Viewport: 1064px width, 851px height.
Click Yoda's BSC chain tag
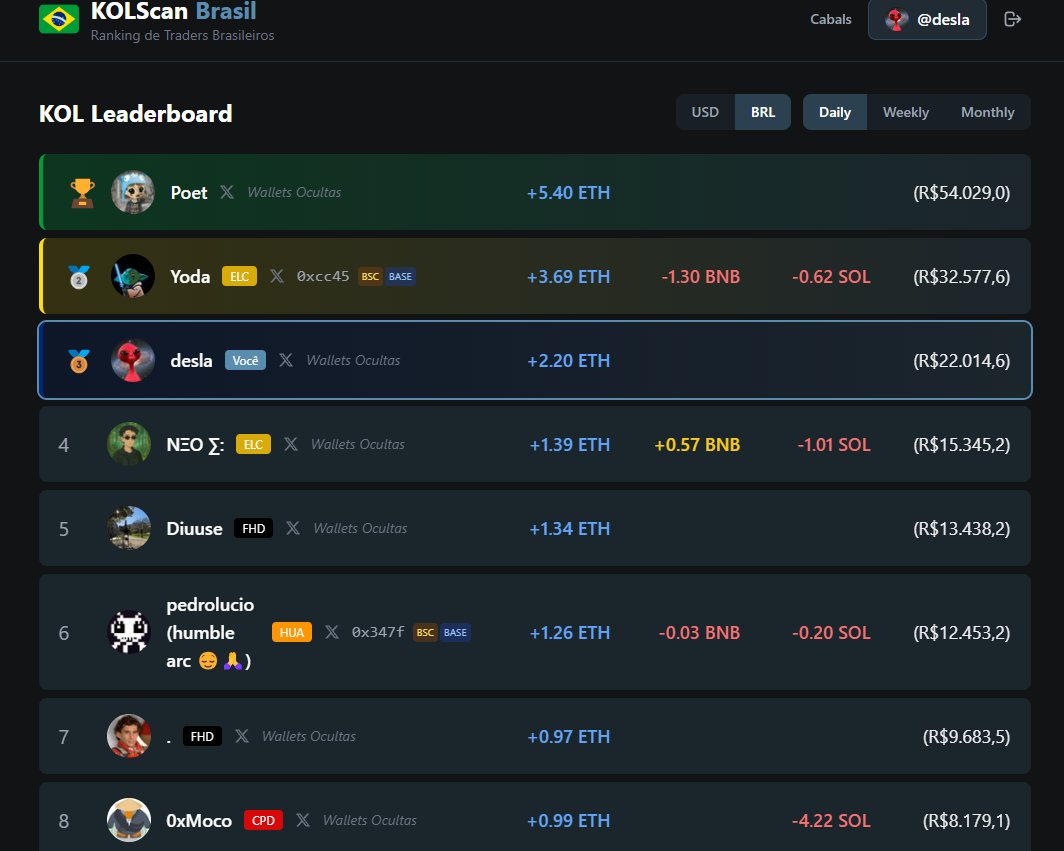click(370, 276)
